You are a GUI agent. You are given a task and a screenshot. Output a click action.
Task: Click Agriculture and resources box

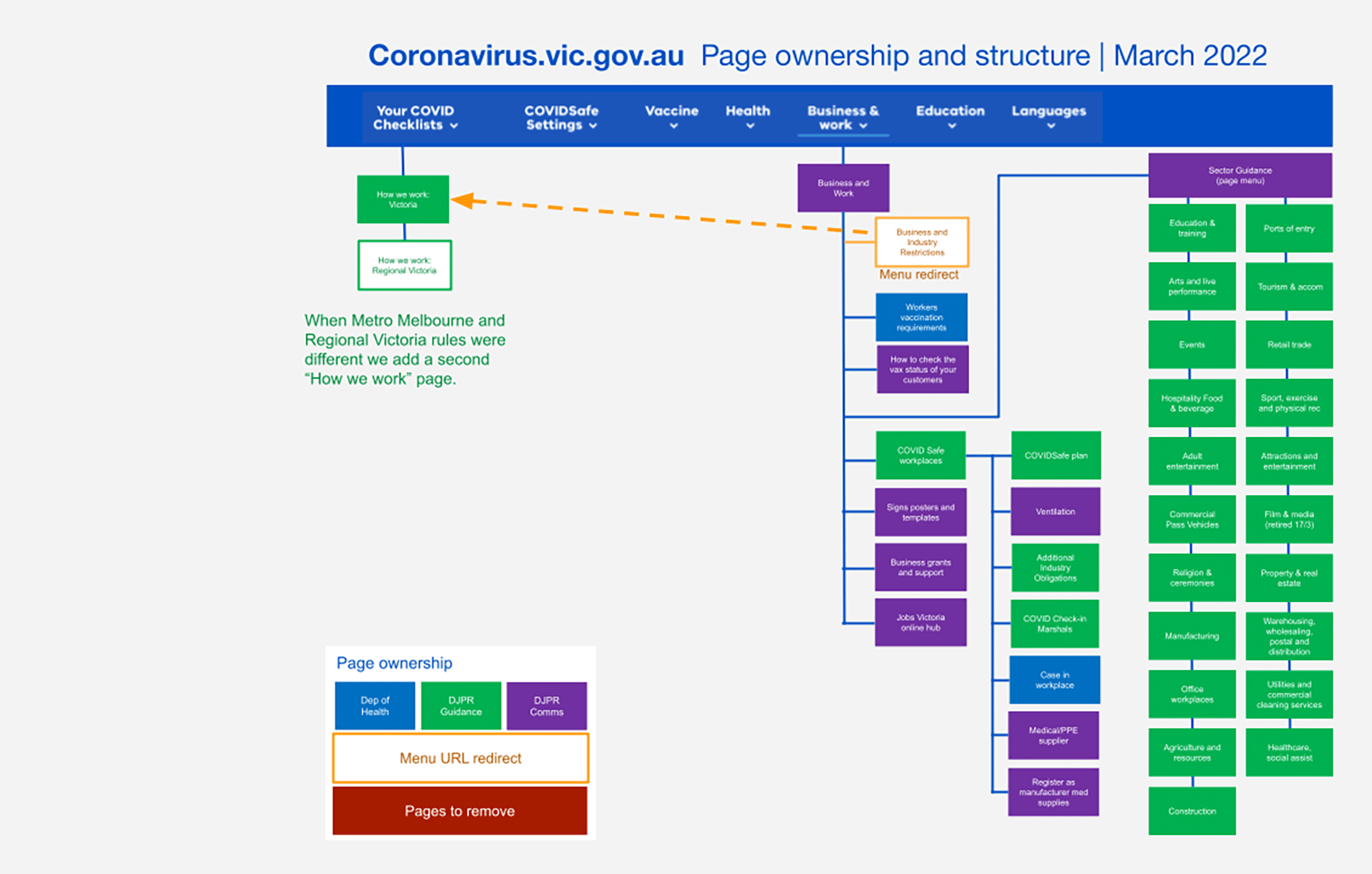[x=1192, y=752]
